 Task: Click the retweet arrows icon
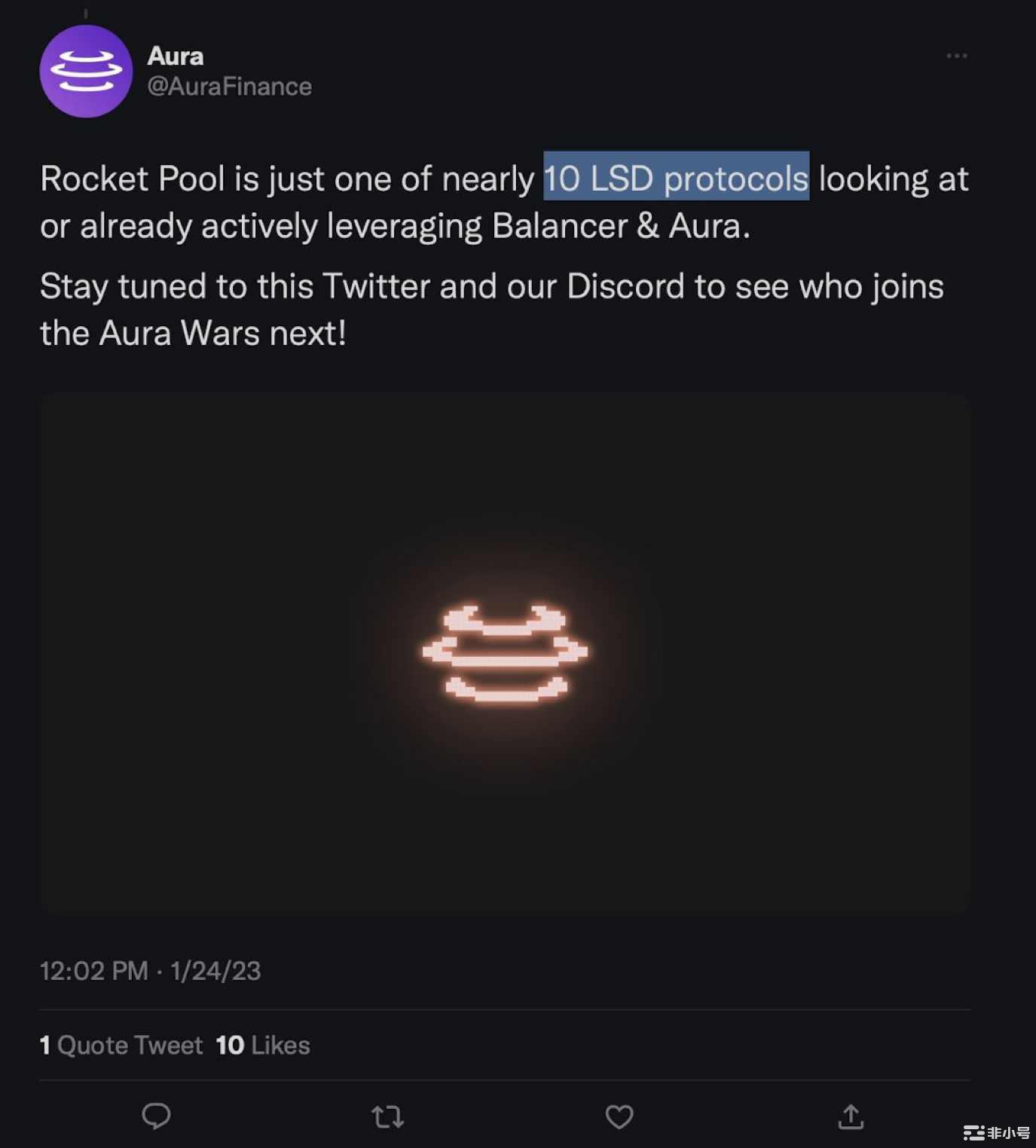[388, 1116]
